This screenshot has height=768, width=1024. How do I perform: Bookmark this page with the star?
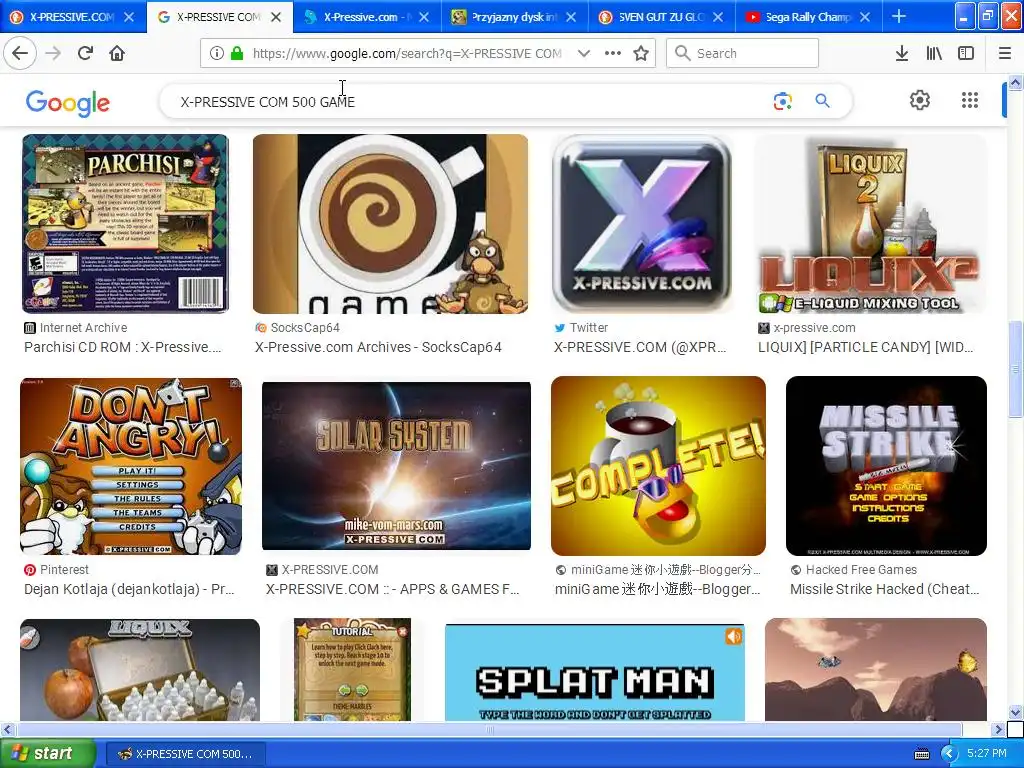[x=641, y=54]
